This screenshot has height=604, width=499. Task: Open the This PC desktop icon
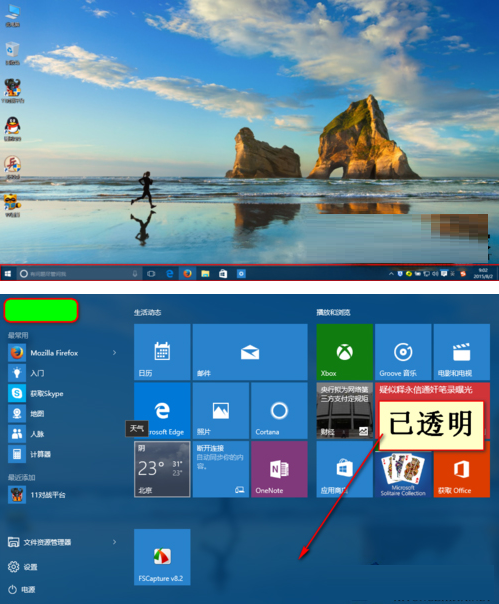click(x=12, y=15)
